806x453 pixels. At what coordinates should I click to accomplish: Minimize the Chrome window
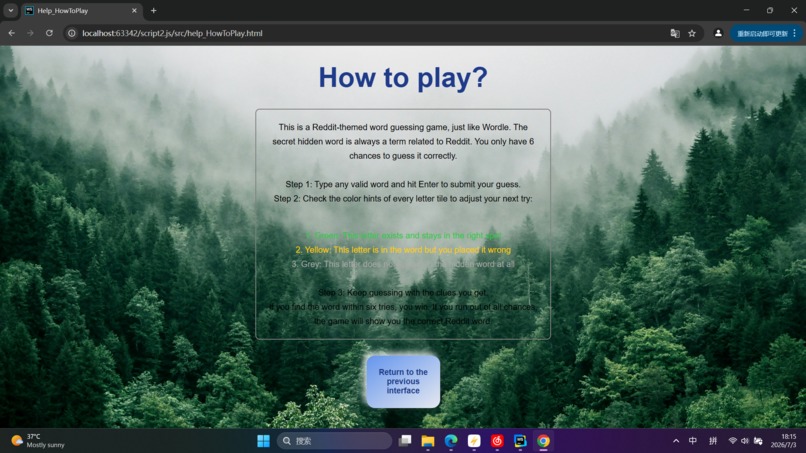746,10
